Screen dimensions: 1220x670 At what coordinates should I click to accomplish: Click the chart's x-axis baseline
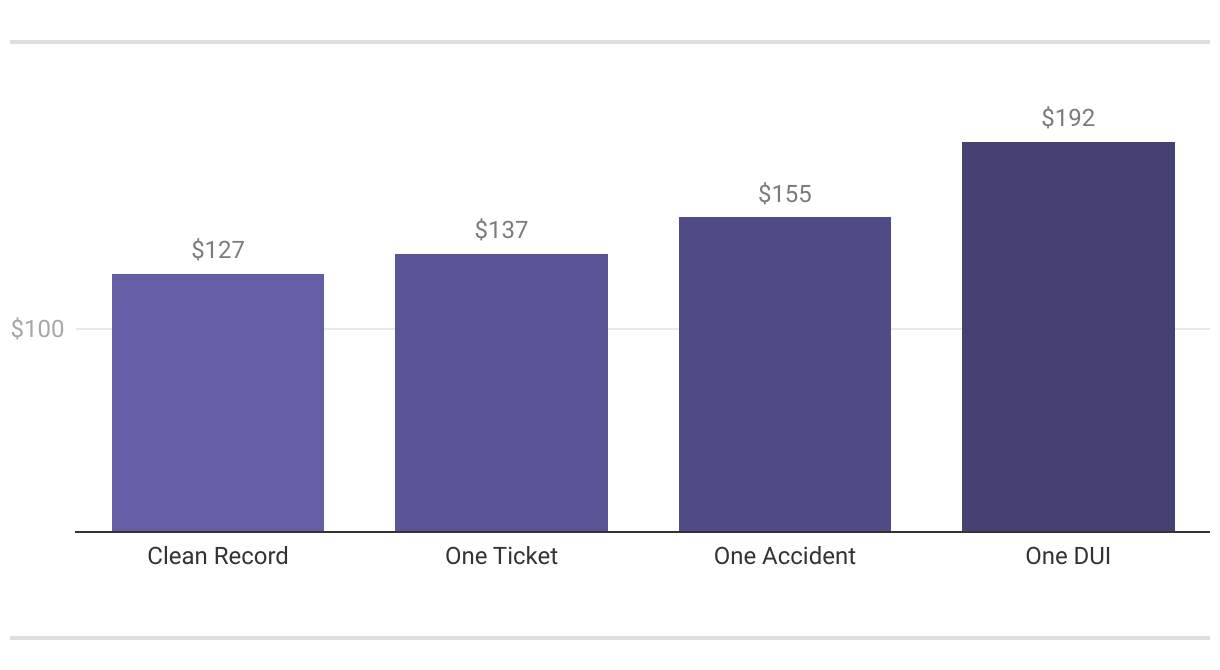[642, 532]
